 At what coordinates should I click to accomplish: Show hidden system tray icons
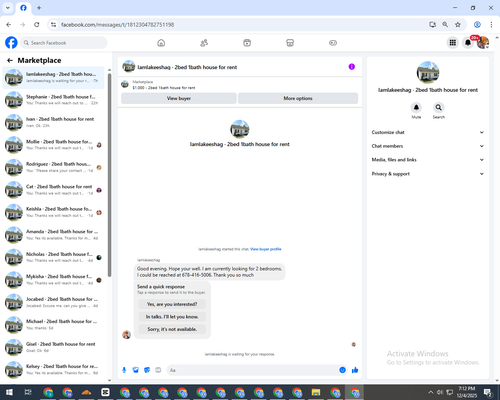point(430,392)
